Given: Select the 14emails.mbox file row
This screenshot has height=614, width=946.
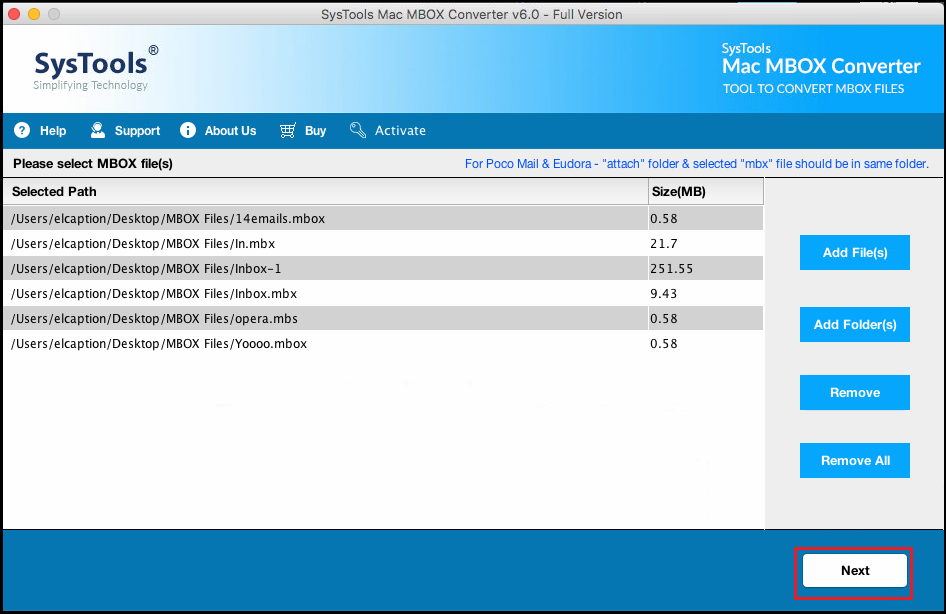Looking at the screenshot, I should (383, 218).
